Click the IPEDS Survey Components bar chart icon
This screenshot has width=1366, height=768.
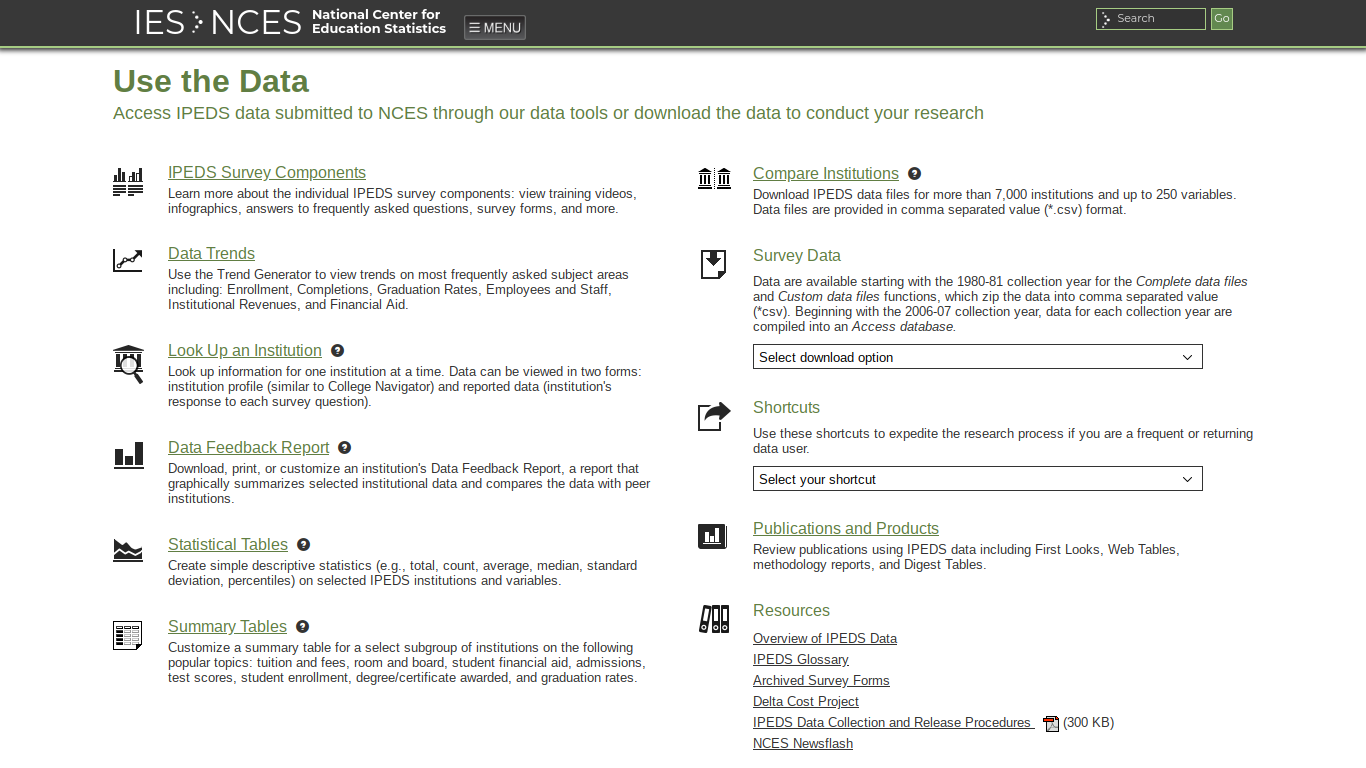pos(128,182)
